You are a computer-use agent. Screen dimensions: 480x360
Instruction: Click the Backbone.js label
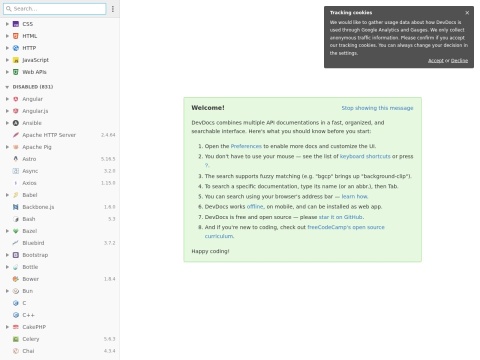38,207
